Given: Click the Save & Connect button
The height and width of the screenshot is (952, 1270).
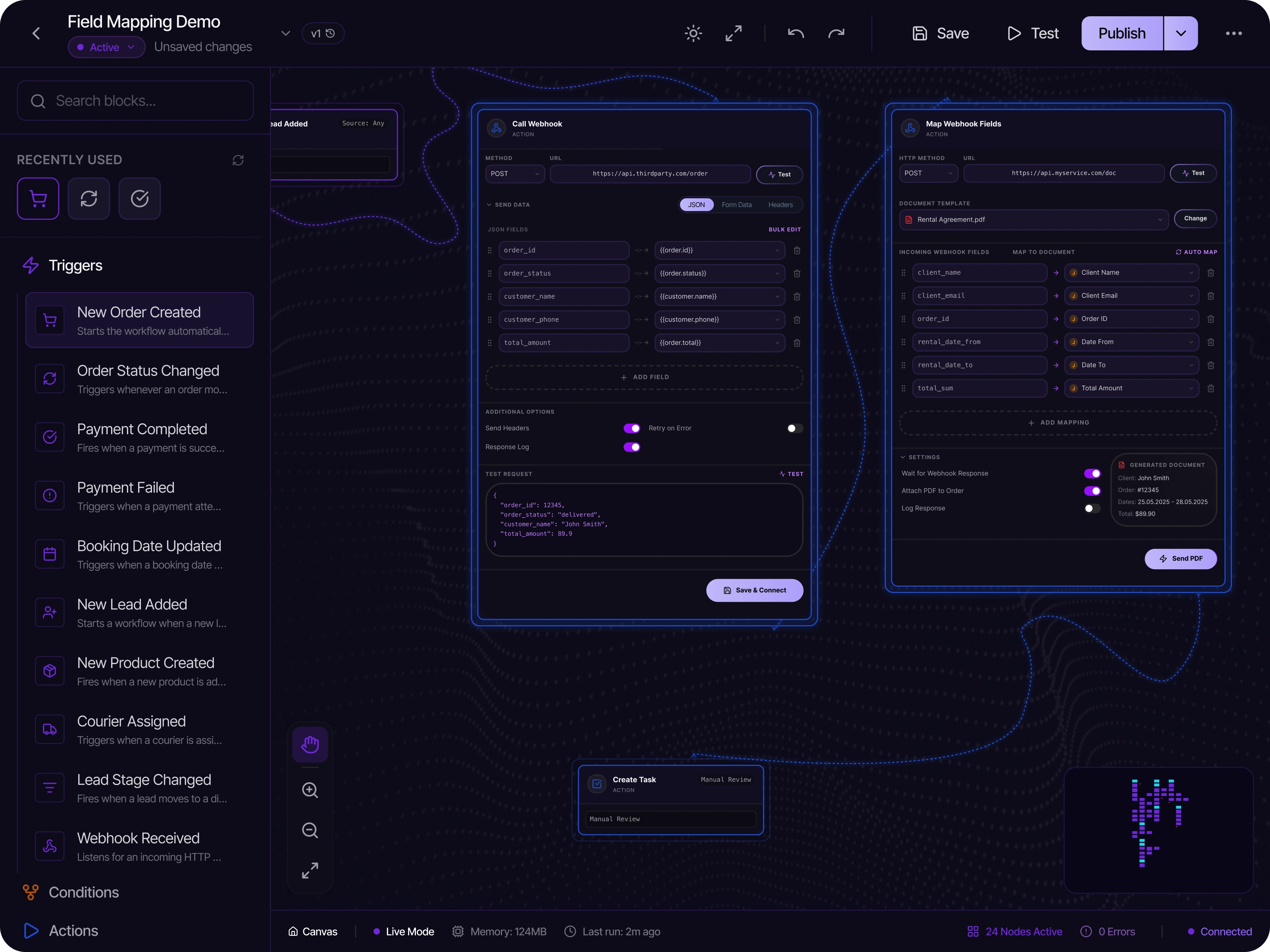Looking at the screenshot, I should [x=754, y=590].
